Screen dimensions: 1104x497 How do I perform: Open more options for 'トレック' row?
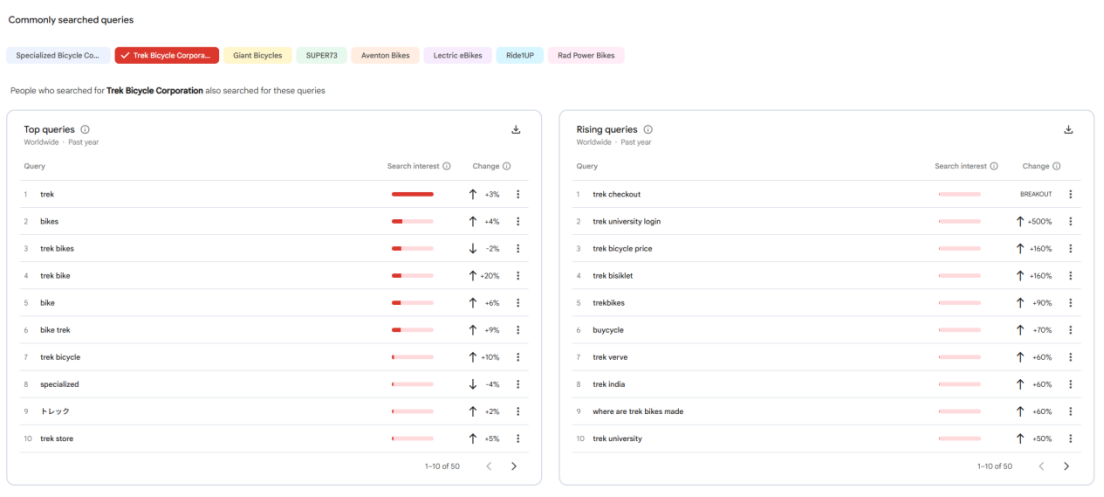pyautogui.click(x=518, y=411)
